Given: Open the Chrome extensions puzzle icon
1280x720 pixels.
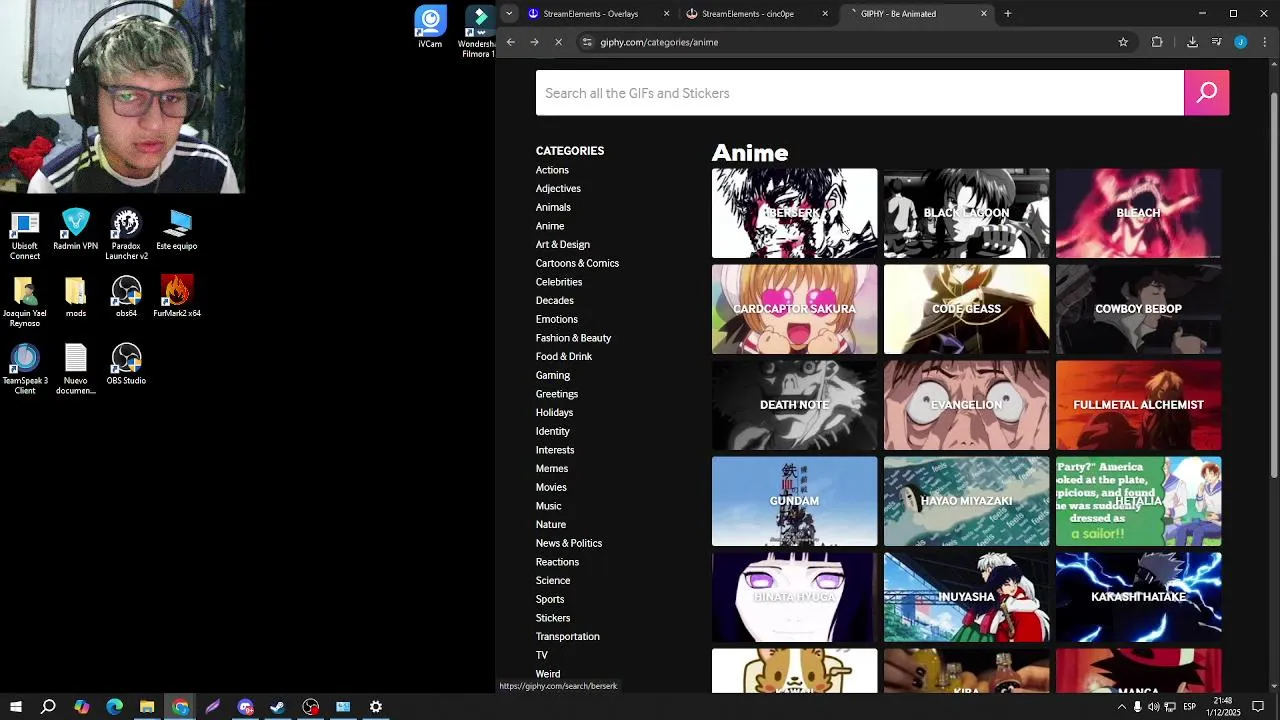Looking at the screenshot, I should point(1157,42).
